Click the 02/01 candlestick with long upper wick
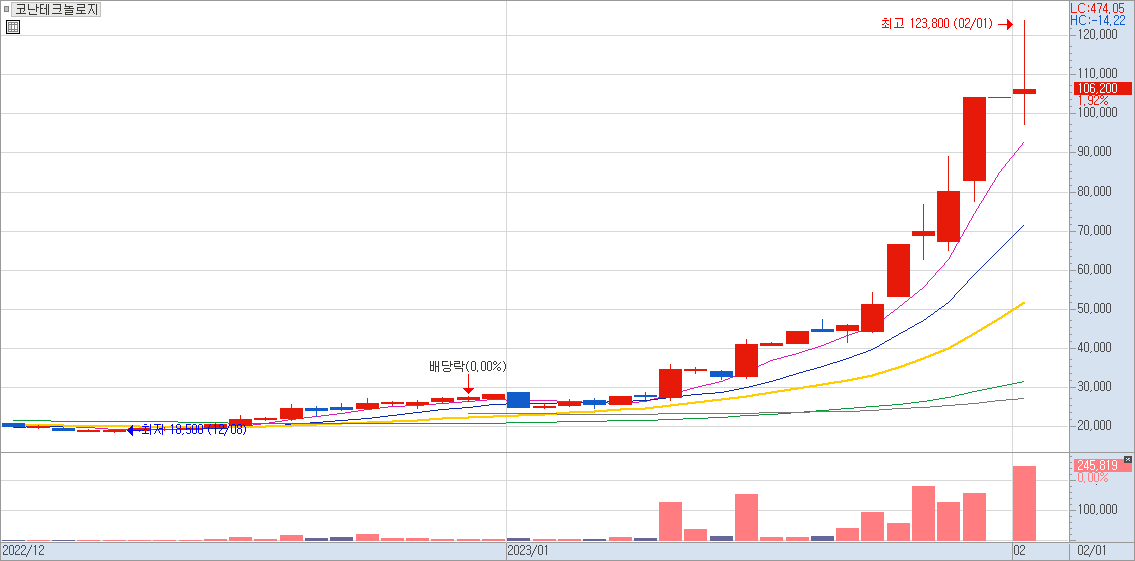The width and height of the screenshot is (1135, 561). click(x=1024, y=72)
